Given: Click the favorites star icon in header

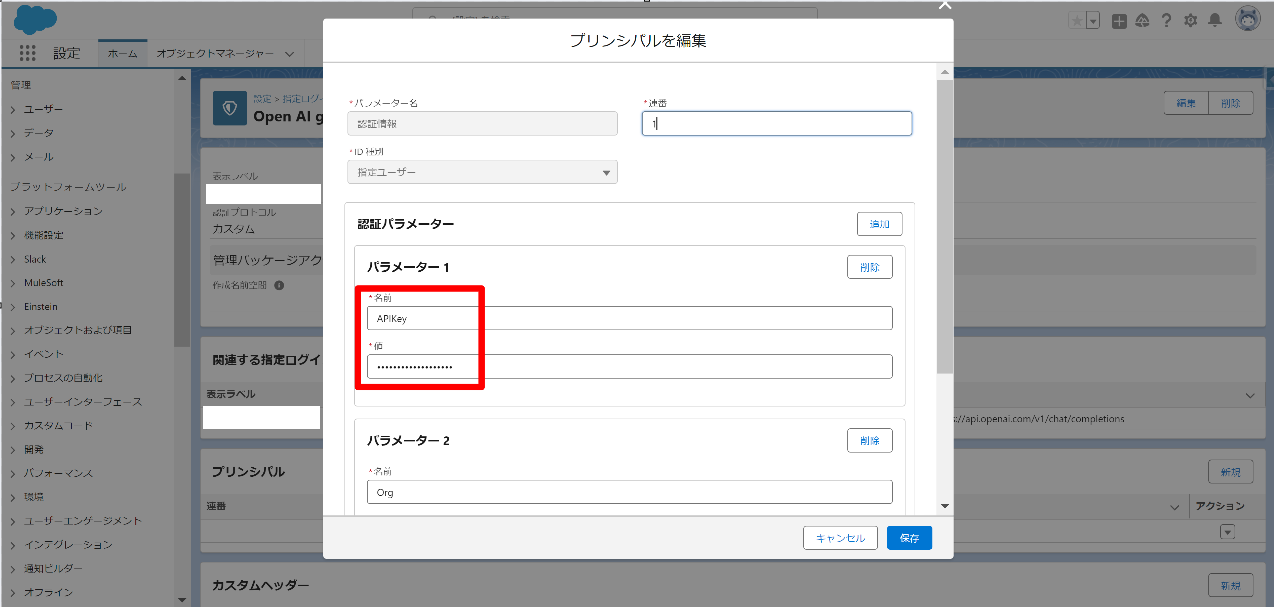Looking at the screenshot, I should pos(1076,20).
